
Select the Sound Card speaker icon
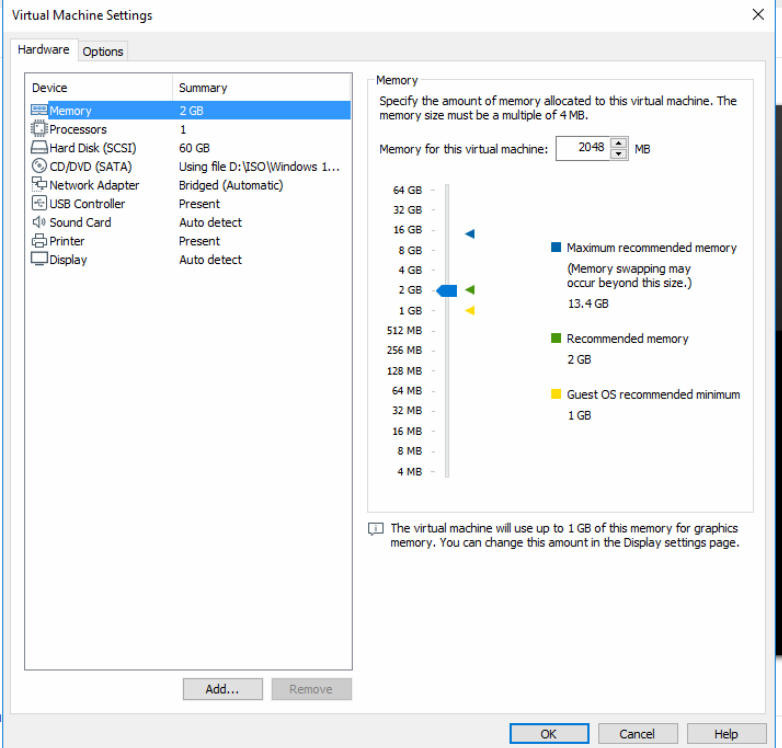click(x=39, y=222)
